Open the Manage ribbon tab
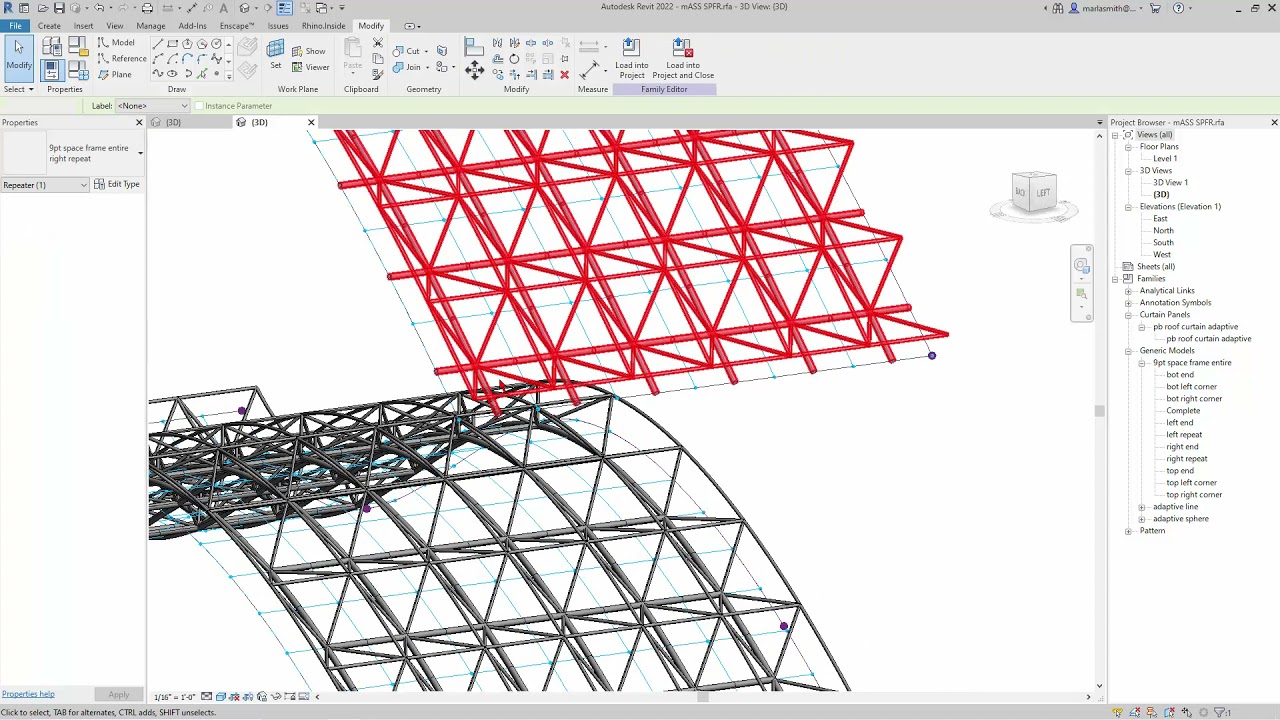The image size is (1280, 720). pyautogui.click(x=151, y=26)
